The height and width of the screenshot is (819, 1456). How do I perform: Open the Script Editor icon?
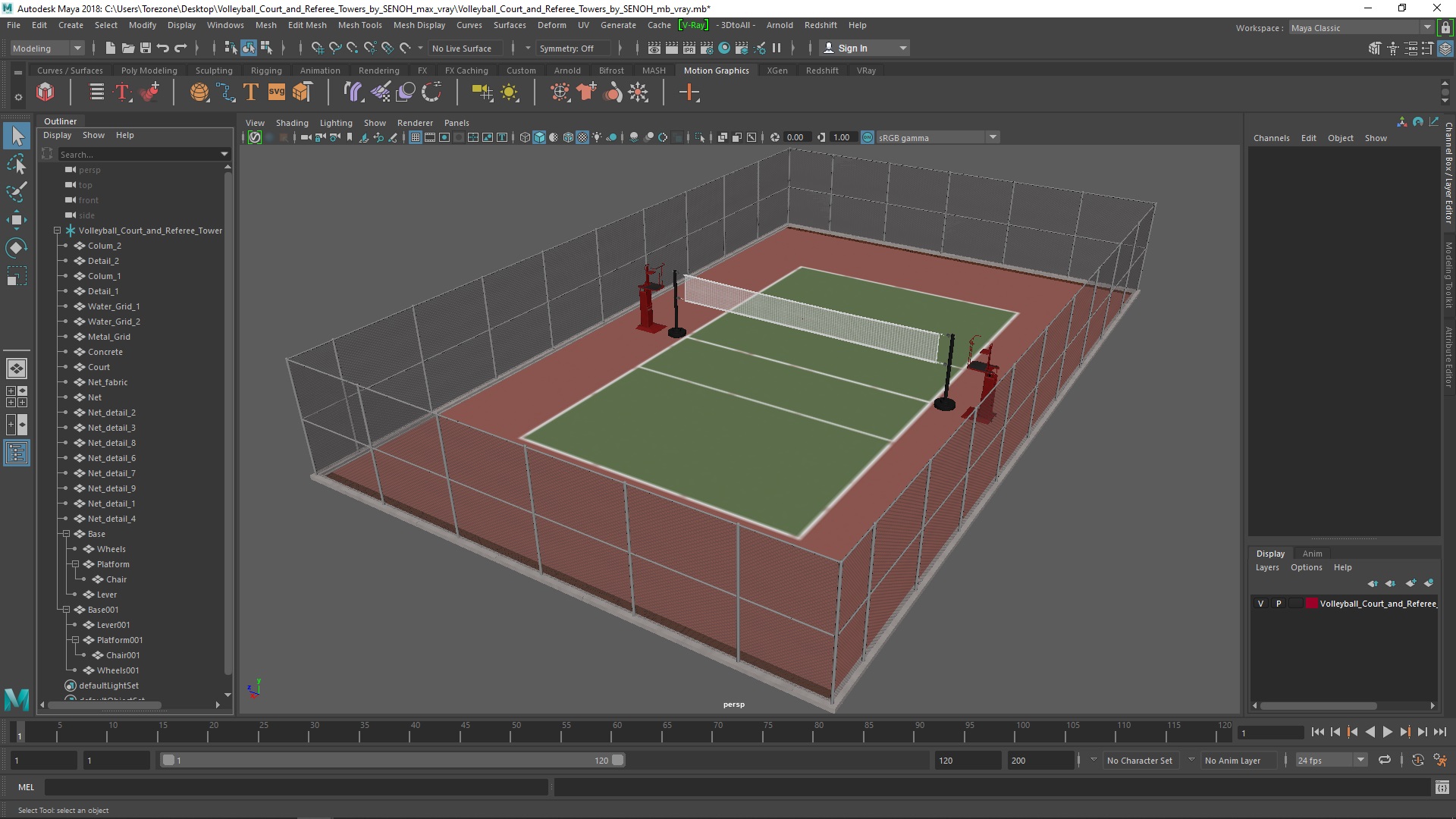tap(1442, 787)
